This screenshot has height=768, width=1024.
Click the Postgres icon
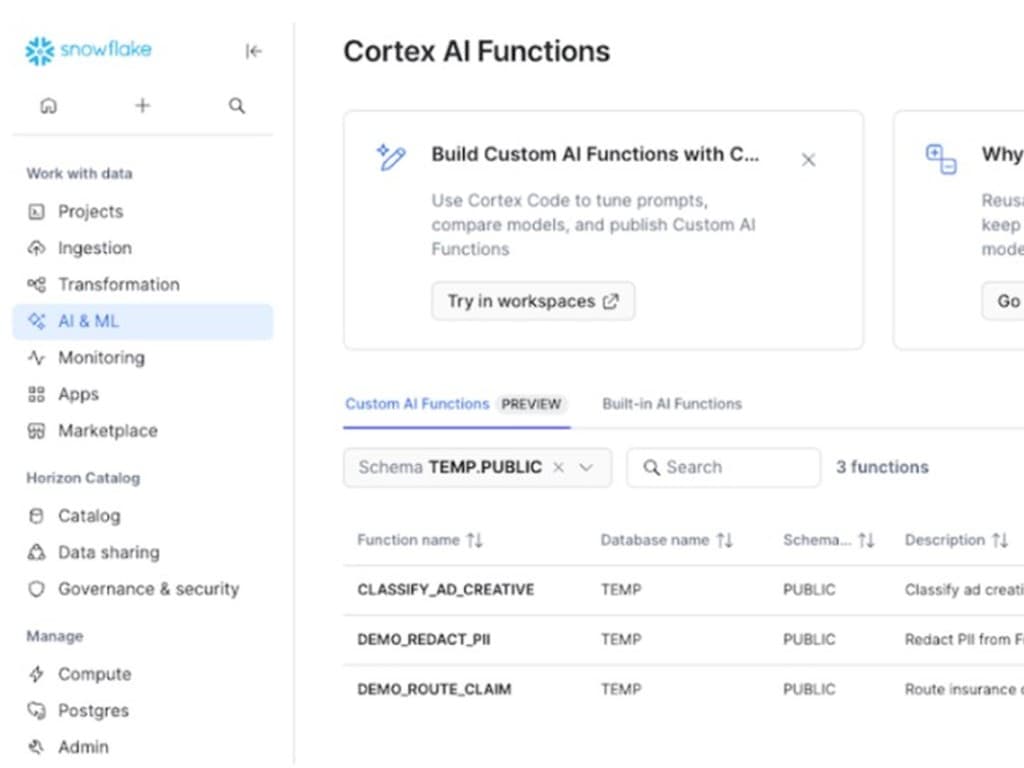37,711
